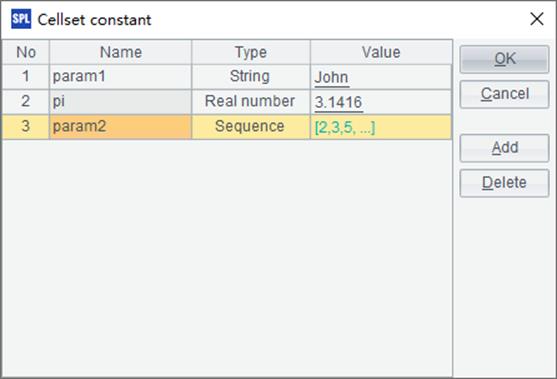Select the param1 name cell
557x379 pixels.
point(120,77)
